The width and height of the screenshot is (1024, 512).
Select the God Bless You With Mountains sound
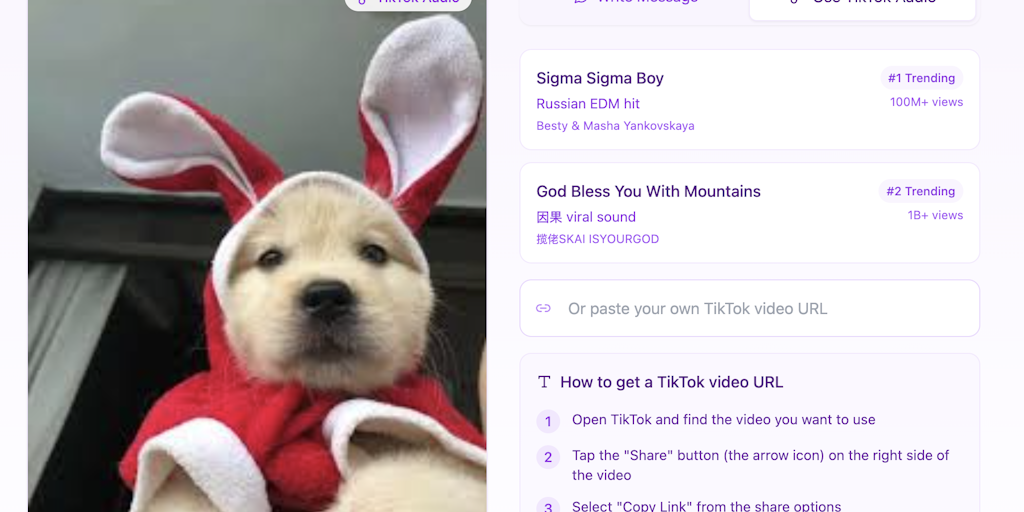point(749,213)
